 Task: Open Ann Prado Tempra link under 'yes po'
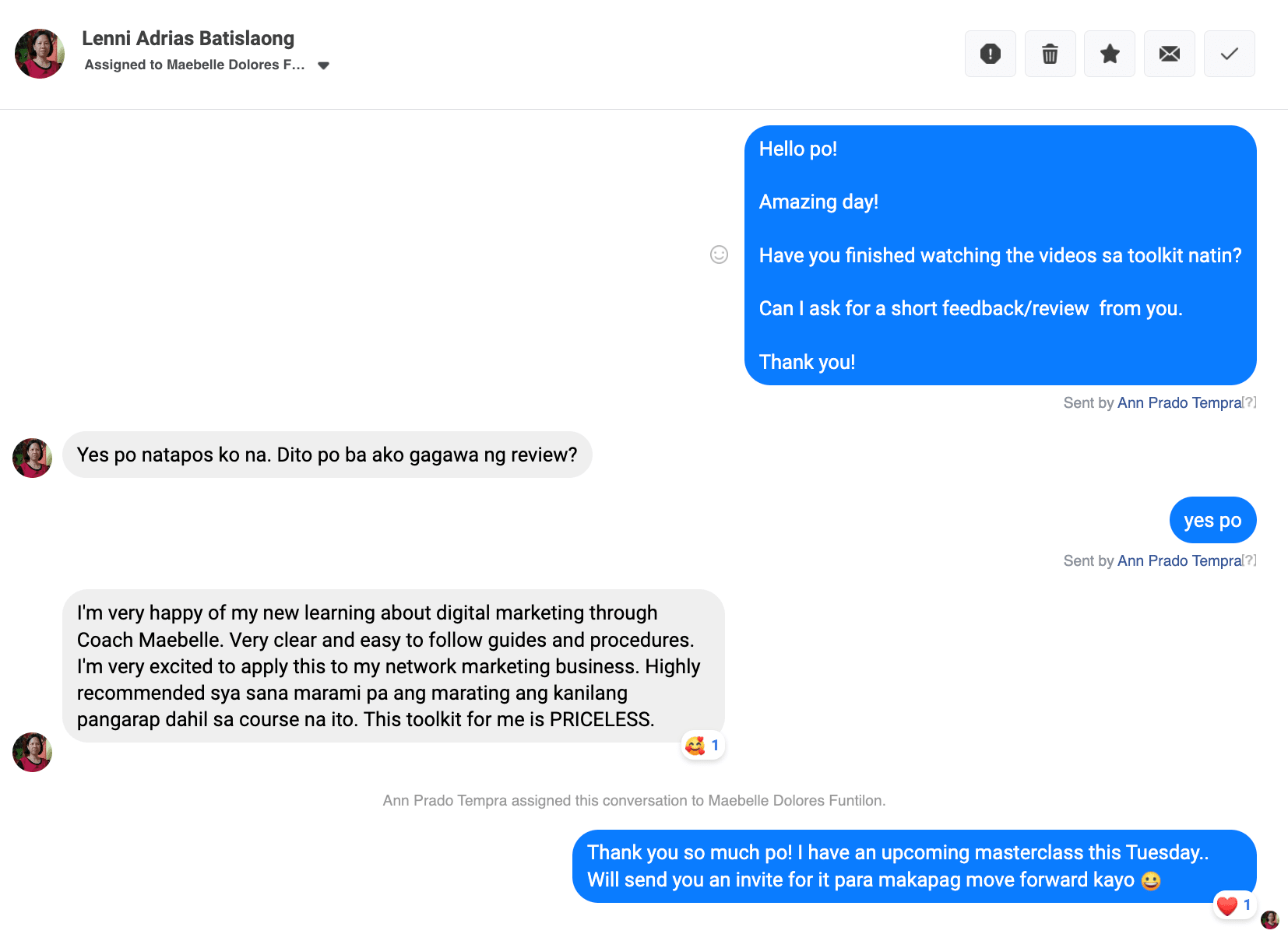[1179, 560]
